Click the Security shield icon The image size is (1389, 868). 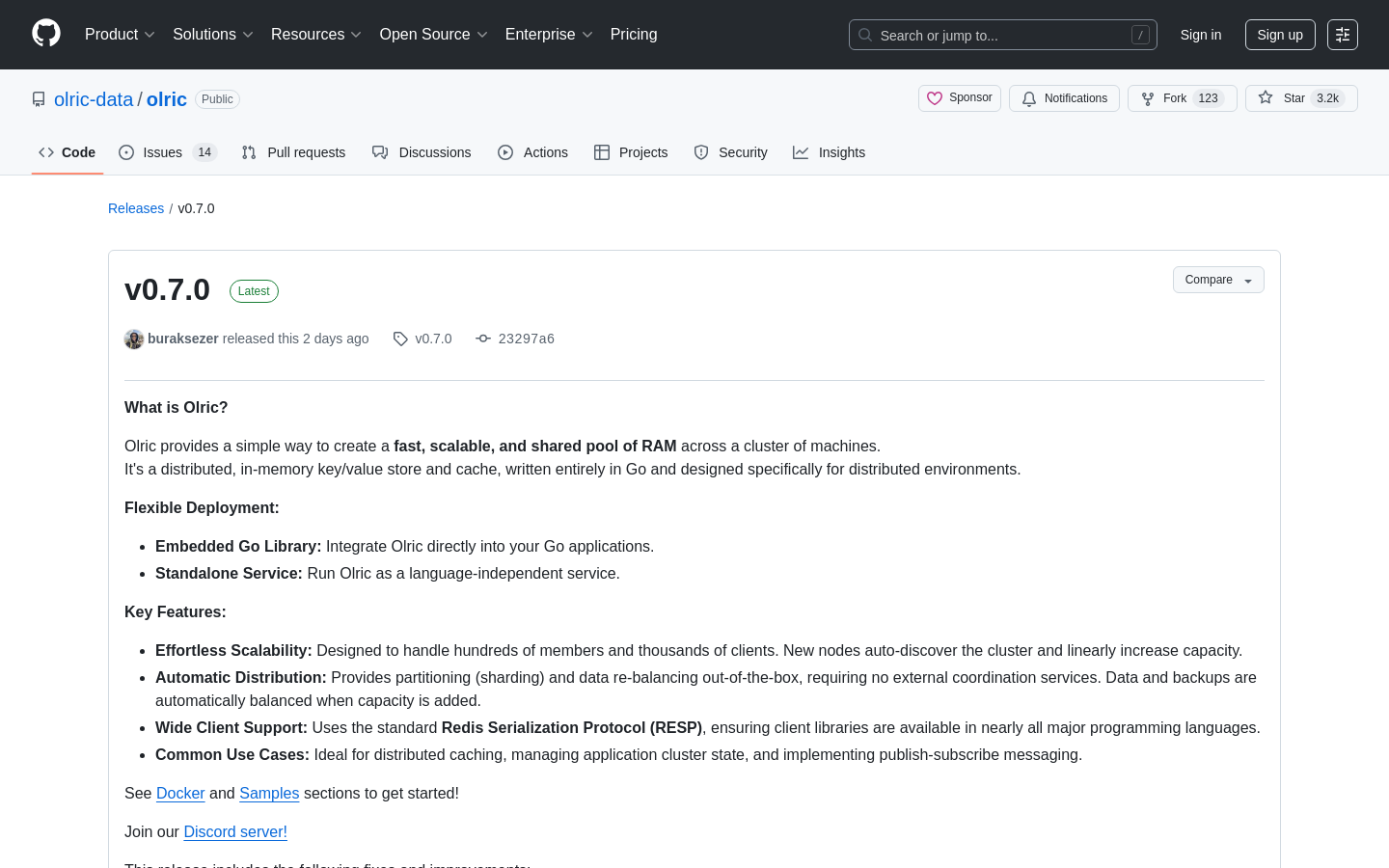click(701, 152)
